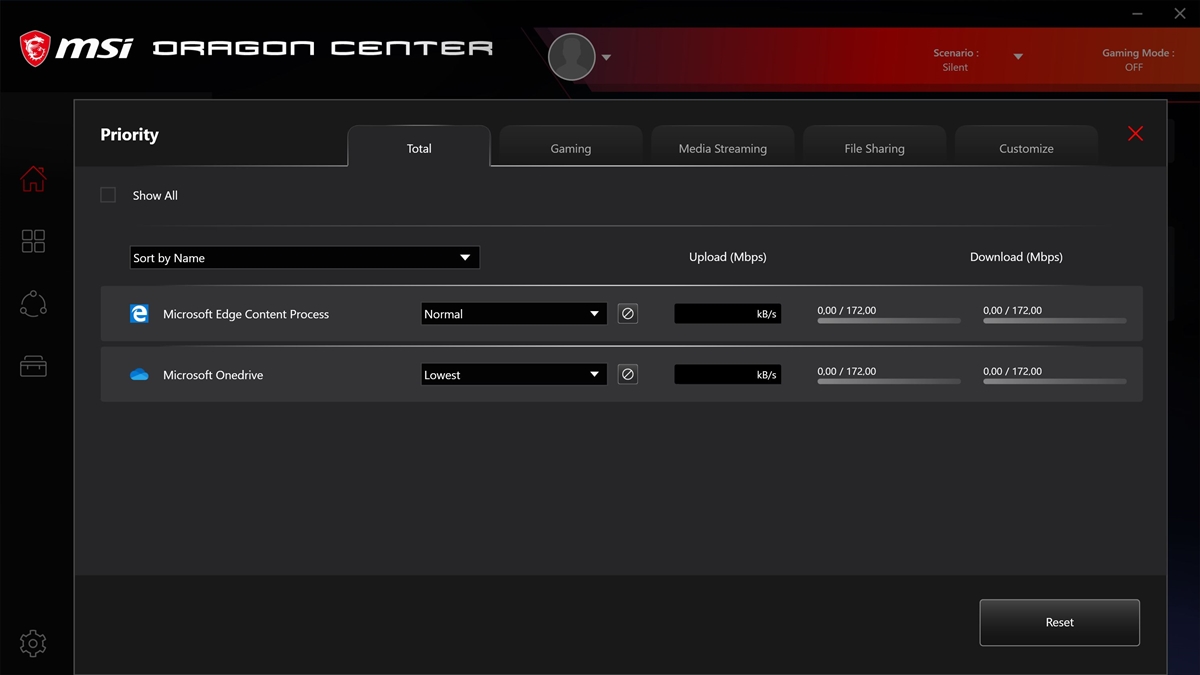Click the Download (Mbps) column header
The image size is (1200, 675).
click(x=1016, y=257)
